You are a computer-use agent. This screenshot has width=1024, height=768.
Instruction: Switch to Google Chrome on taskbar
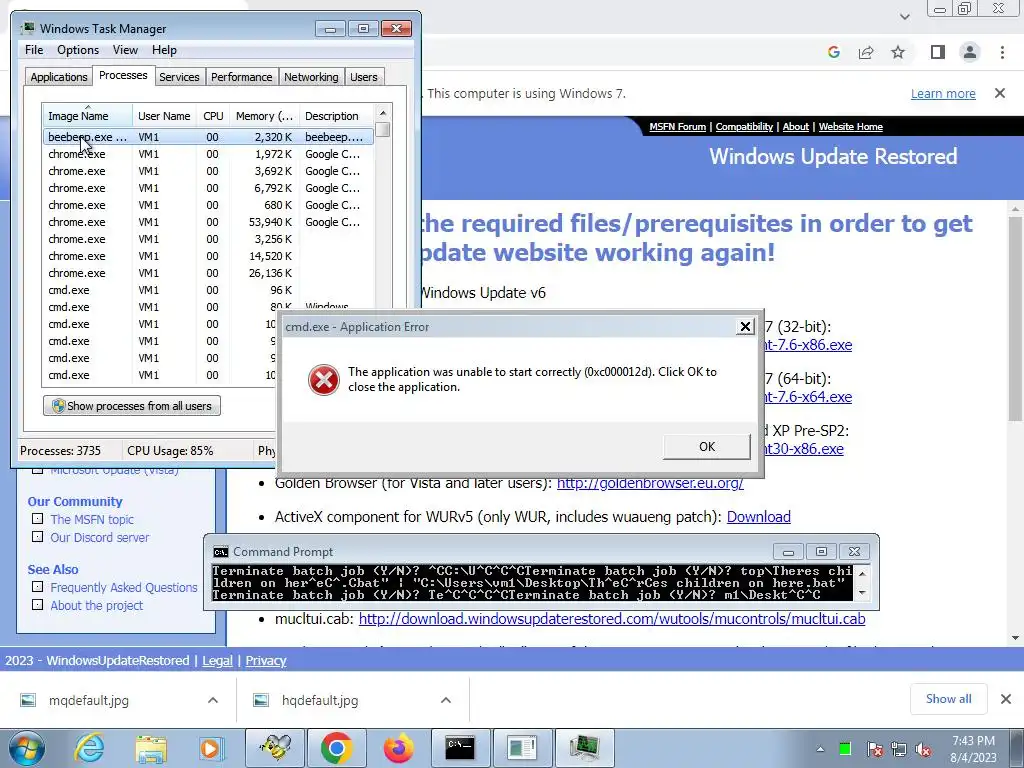(336, 747)
